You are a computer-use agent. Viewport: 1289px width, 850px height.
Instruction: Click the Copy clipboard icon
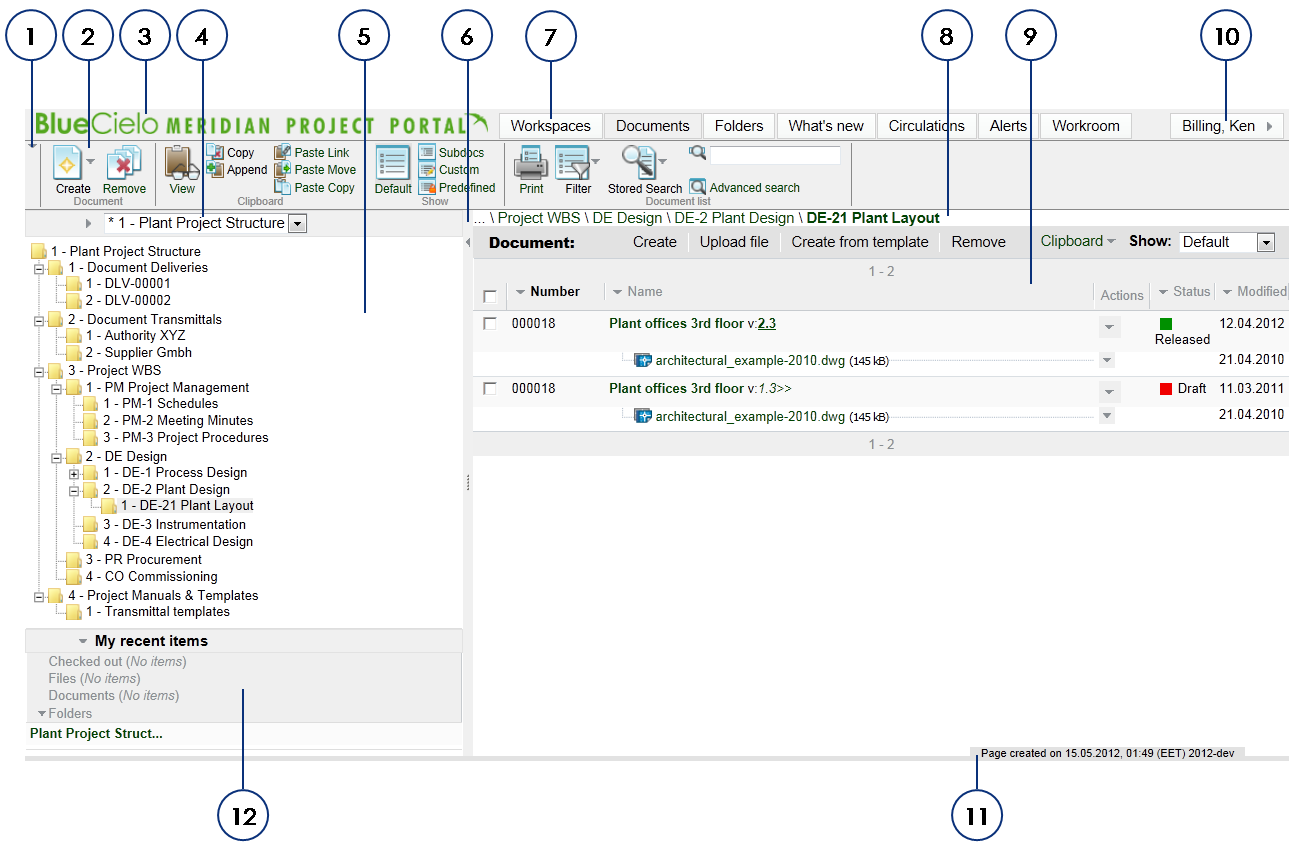[215, 152]
